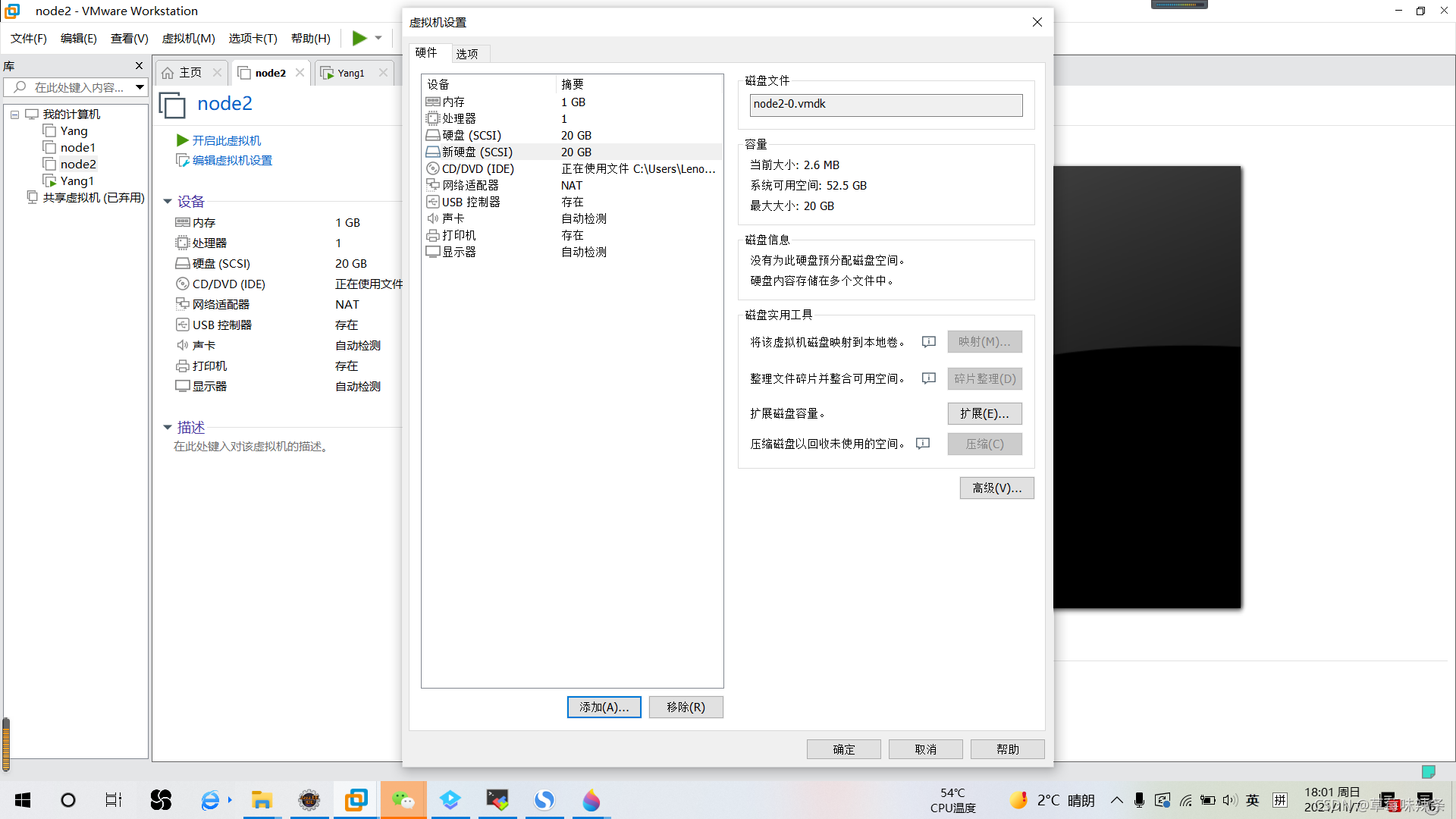Open the 编辑(E) menu
This screenshot has width=1456, height=819.
(79, 39)
